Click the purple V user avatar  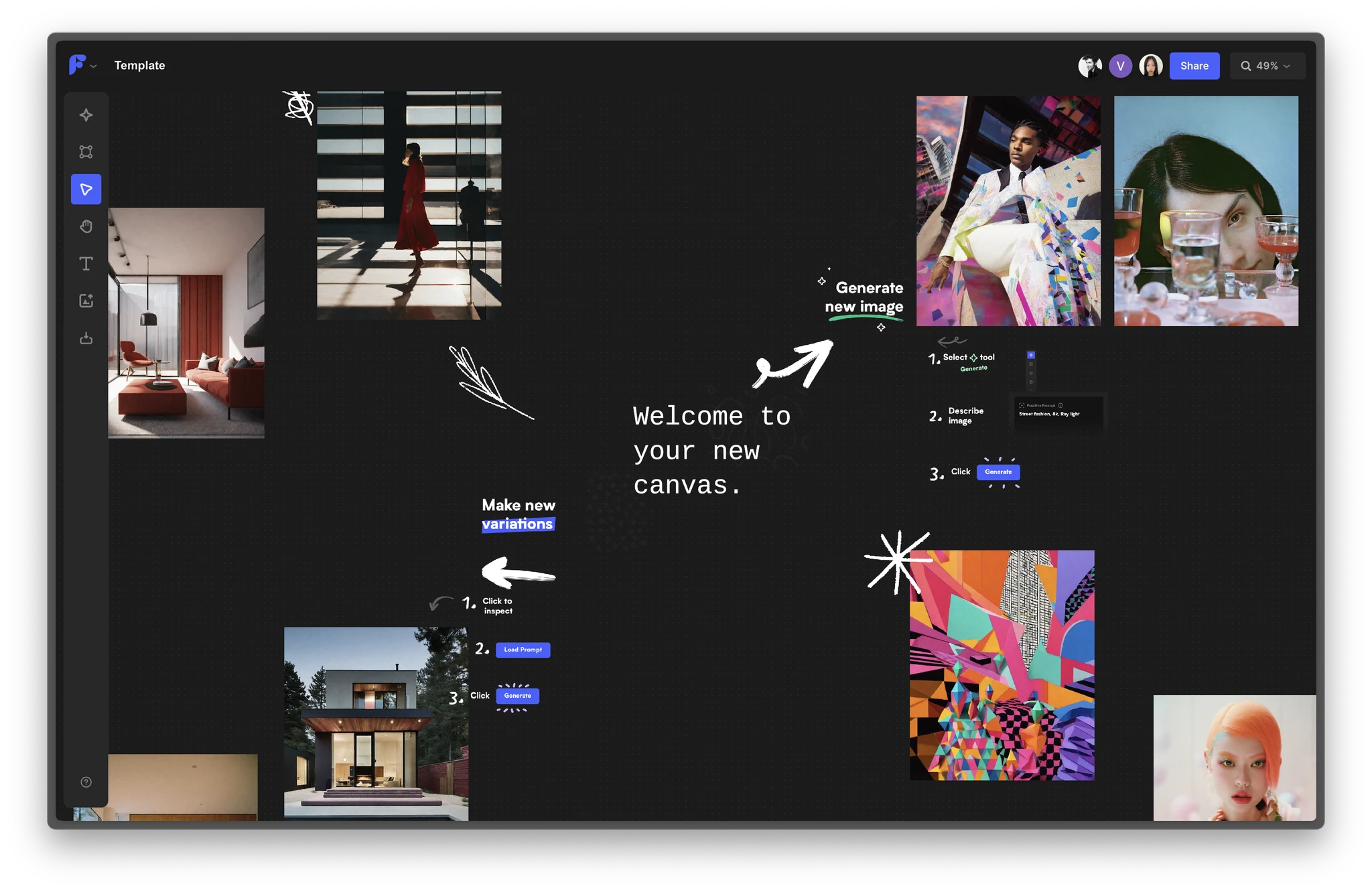[x=1120, y=66]
